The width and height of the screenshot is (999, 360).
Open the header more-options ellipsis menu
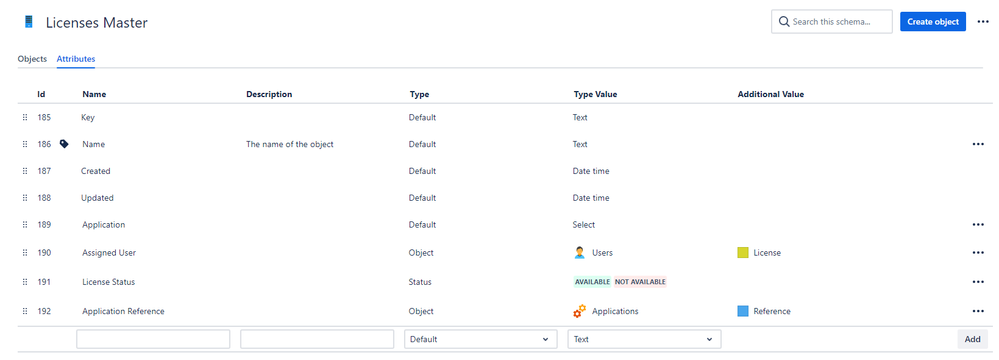982,22
